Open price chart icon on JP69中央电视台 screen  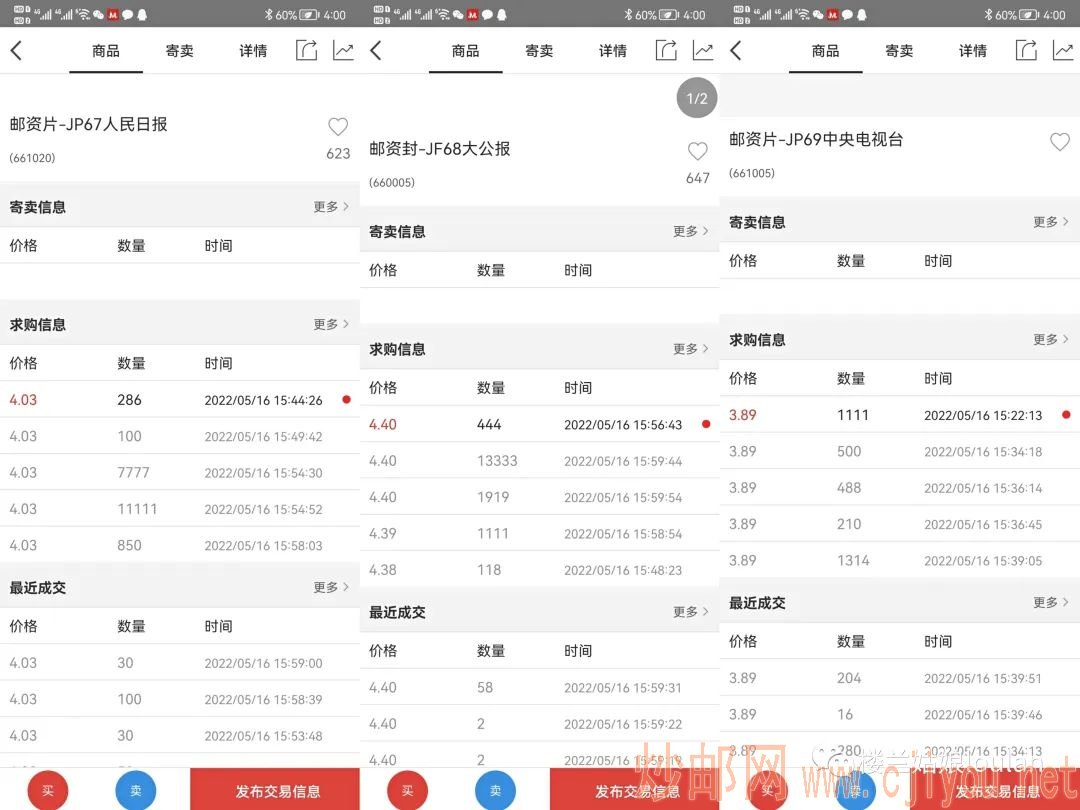pyautogui.click(x=1063, y=50)
